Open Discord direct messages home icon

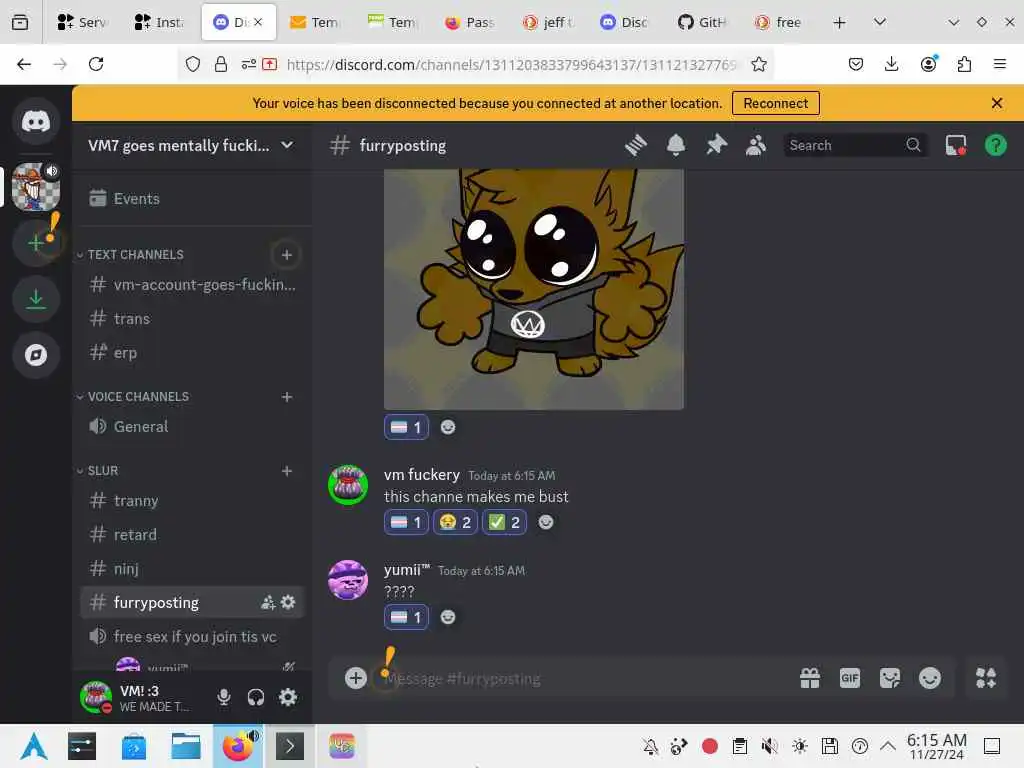[x=36, y=121]
